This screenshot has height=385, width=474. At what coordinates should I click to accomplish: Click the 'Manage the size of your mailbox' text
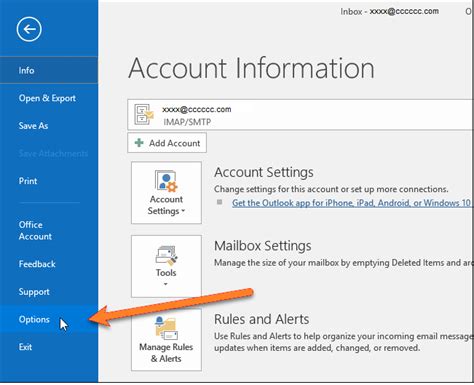tap(343, 263)
